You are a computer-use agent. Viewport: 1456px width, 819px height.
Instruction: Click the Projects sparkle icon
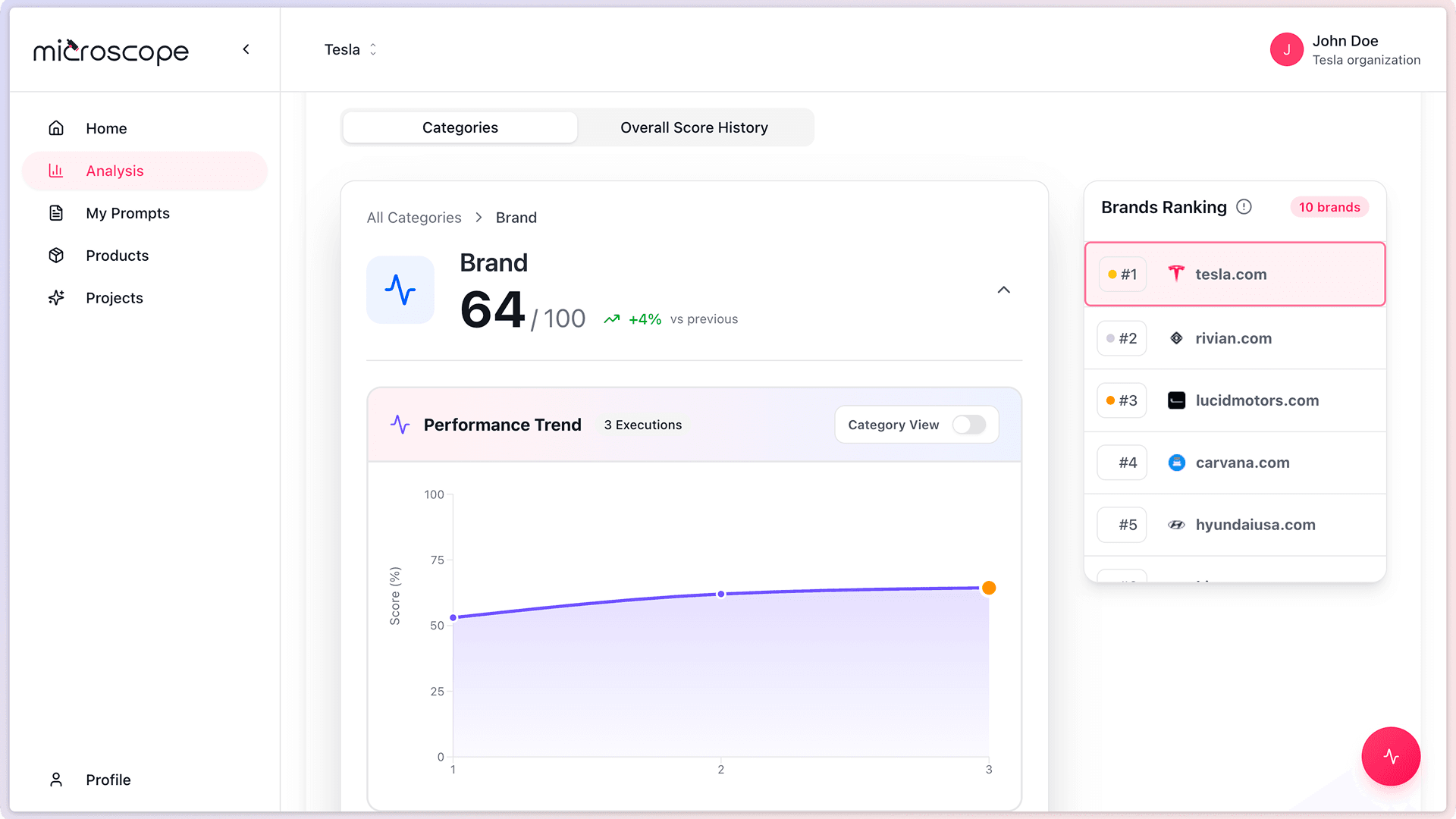(56, 298)
